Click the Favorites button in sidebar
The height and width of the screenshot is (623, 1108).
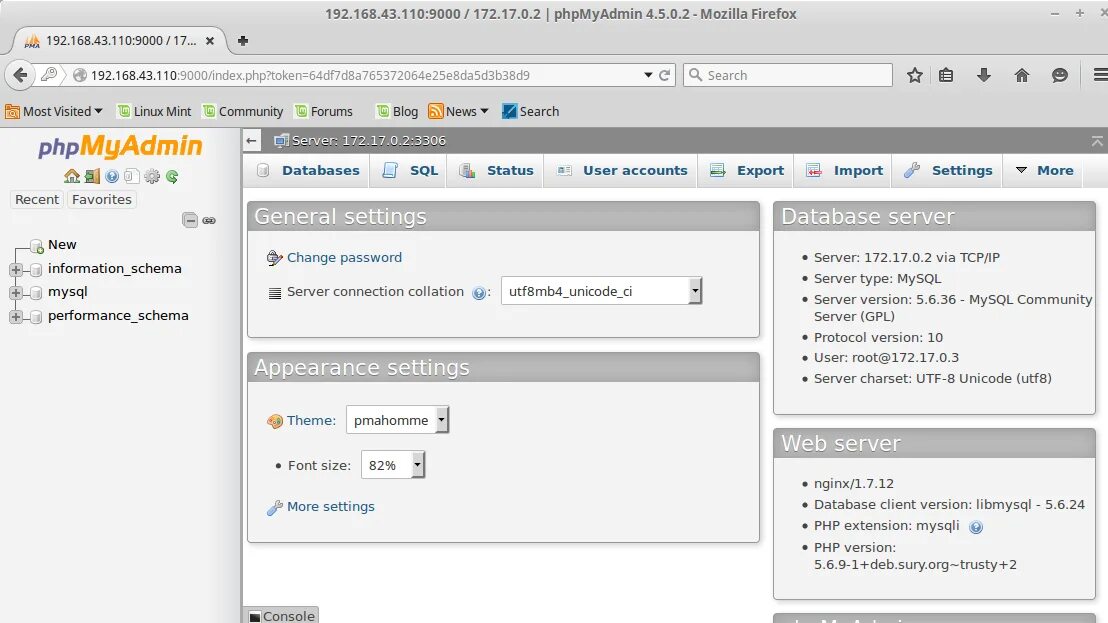point(102,200)
